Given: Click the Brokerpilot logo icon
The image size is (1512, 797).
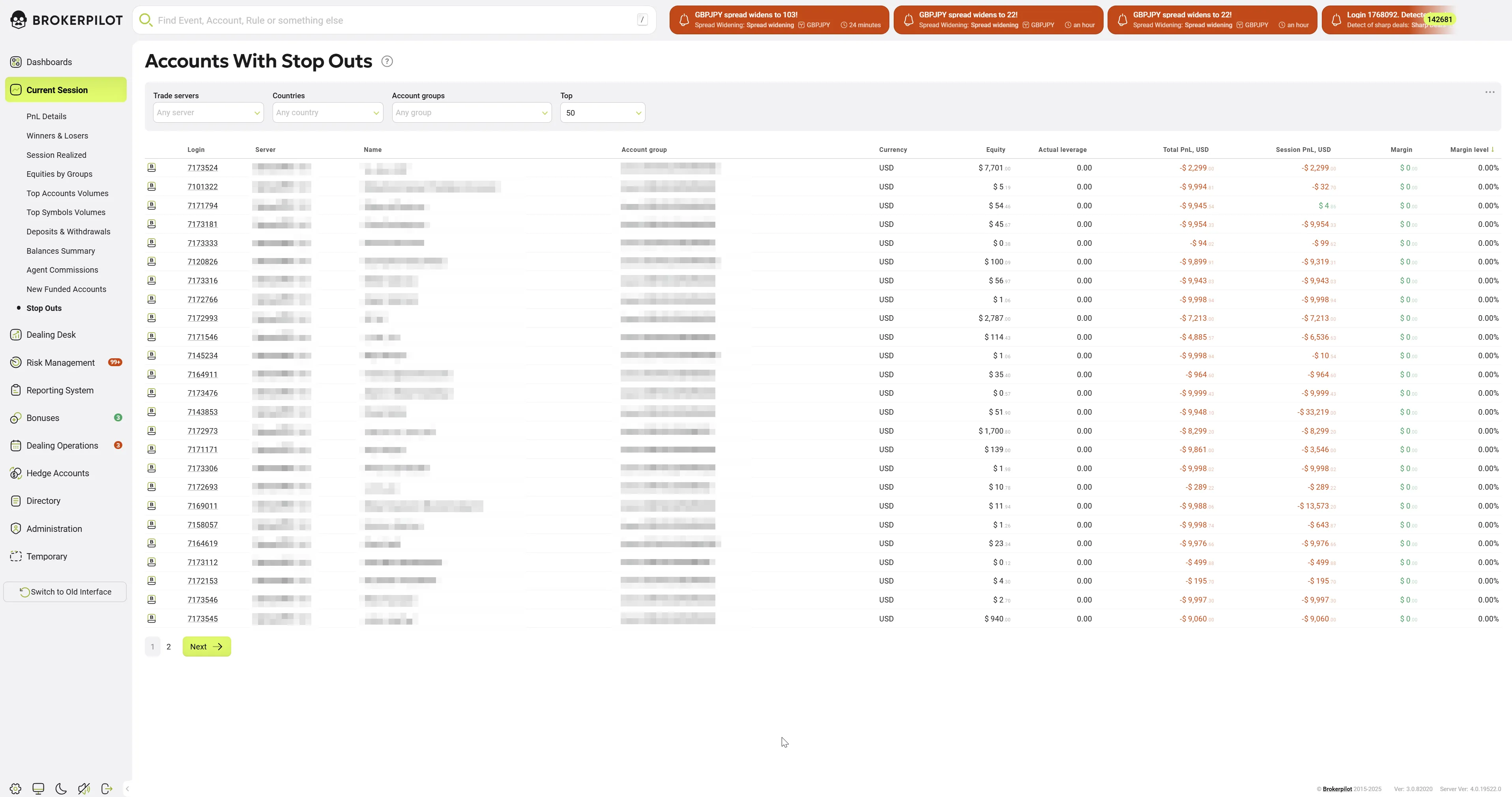Looking at the screenshot, I should [x=19, y=20].
